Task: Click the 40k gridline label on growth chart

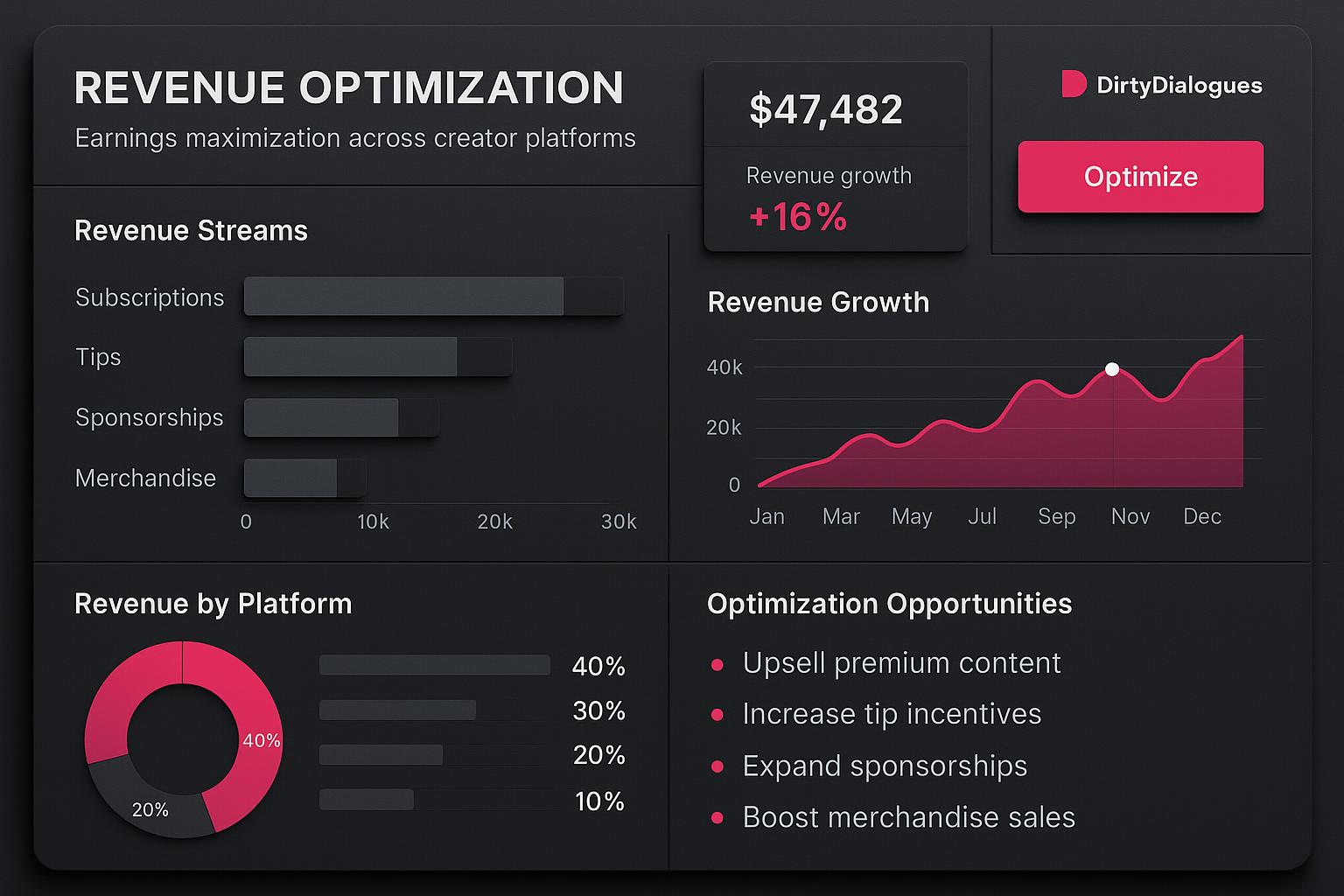Action: point(724,367)
